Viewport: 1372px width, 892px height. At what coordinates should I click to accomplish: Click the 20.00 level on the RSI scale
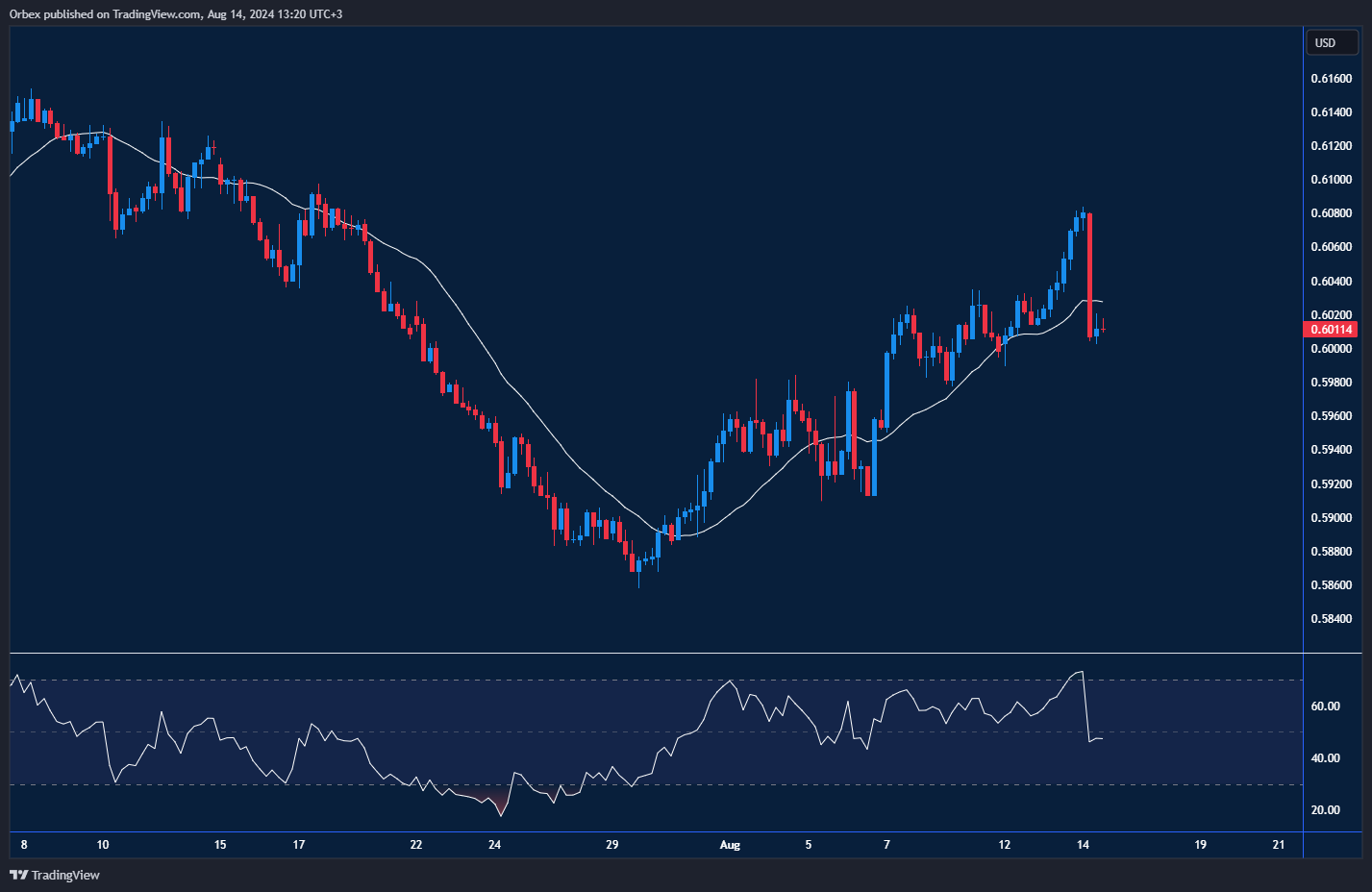1325,810
